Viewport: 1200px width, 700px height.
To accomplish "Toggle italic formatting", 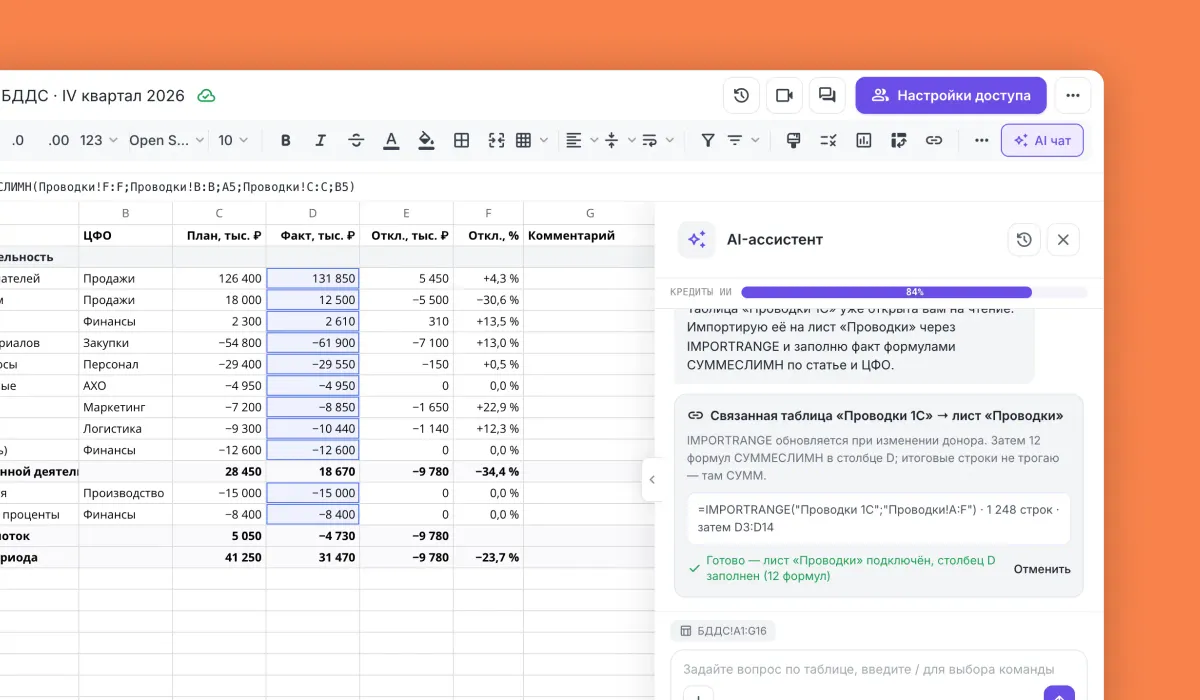I will click(x=321, y=141).
